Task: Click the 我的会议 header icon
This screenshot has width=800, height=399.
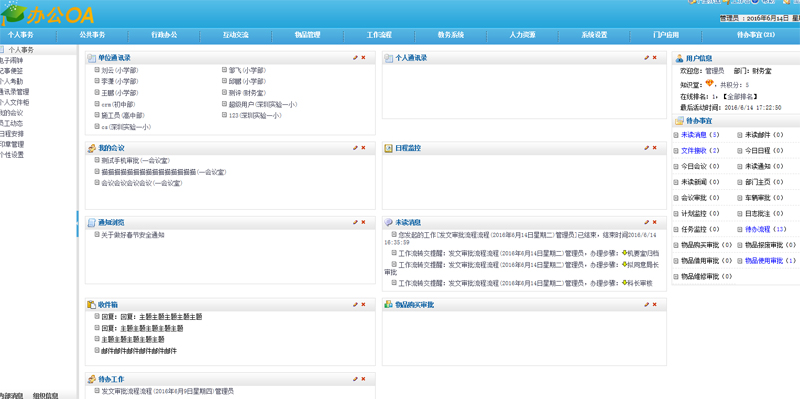Action: click(x=91, y=148)
